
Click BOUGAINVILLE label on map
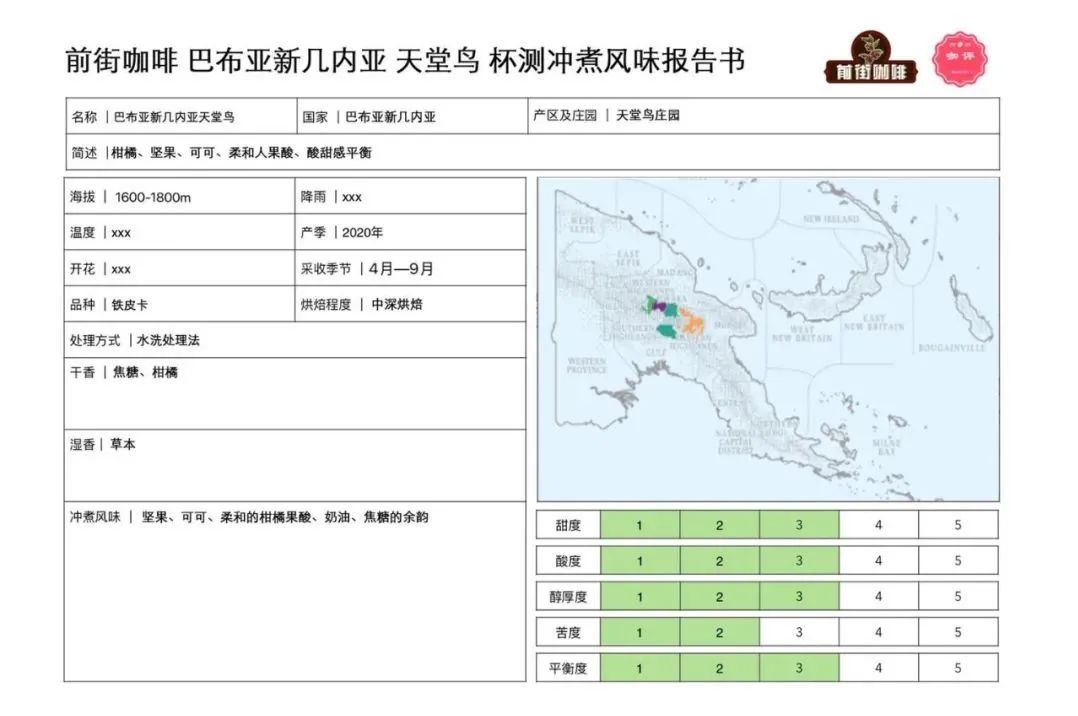(x=952, y=348)
